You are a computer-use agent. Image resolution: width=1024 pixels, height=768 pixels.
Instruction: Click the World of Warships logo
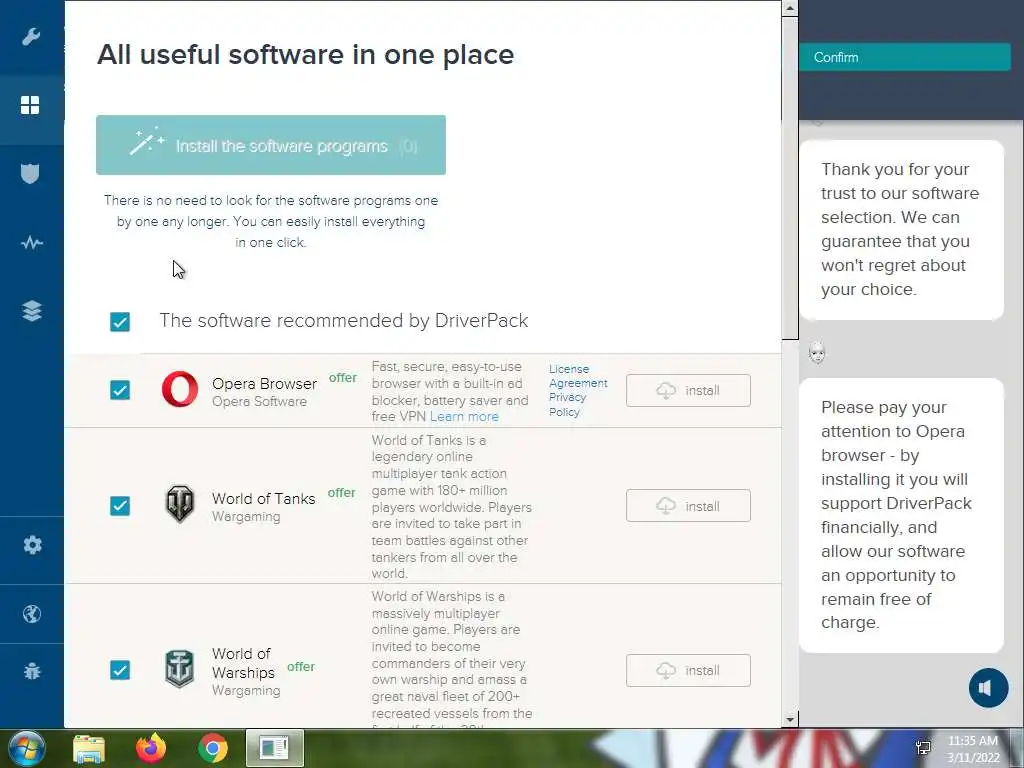point(180,669)
